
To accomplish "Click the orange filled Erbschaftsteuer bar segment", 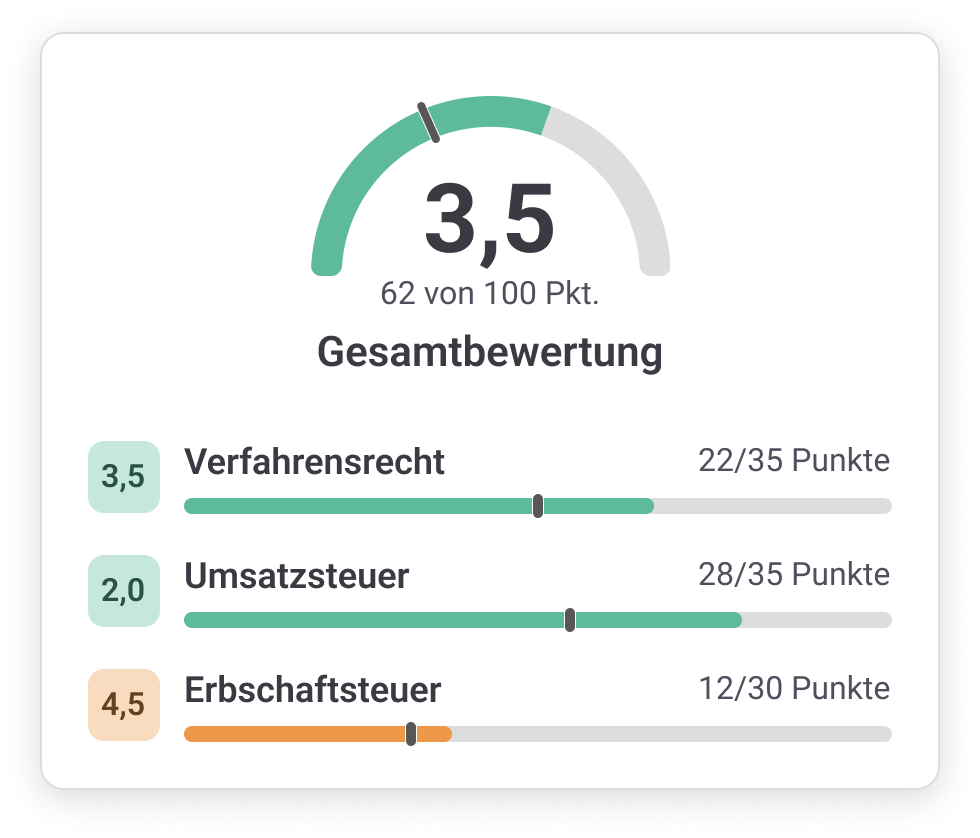I will click(x=300, y=734).
